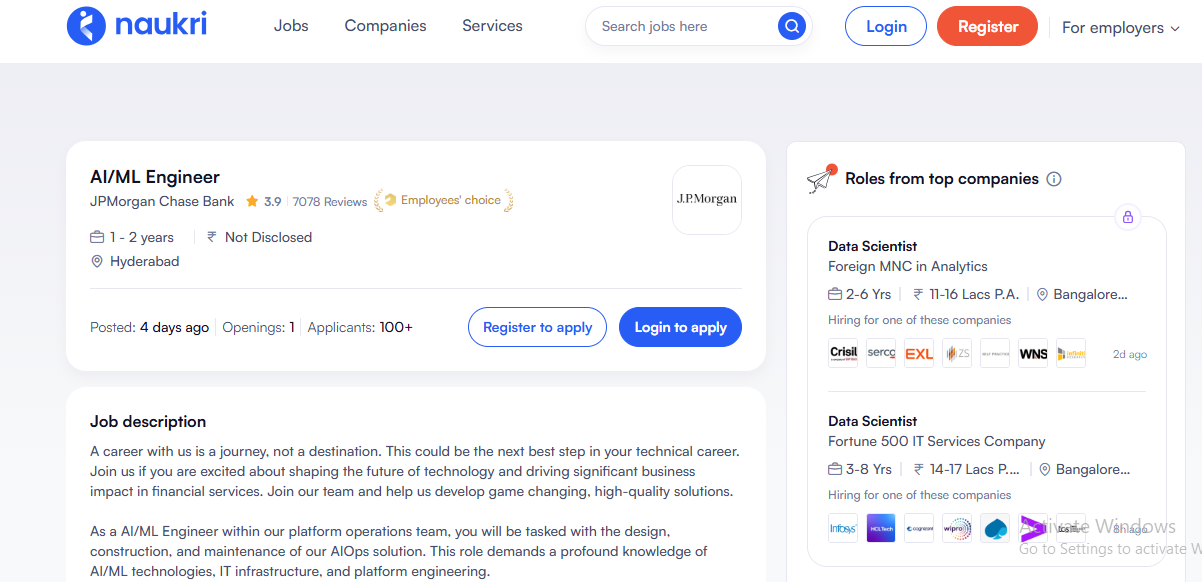Click the Serco logo
Image resolution: width=1202 pixels, height=582 pixels.
881,353
